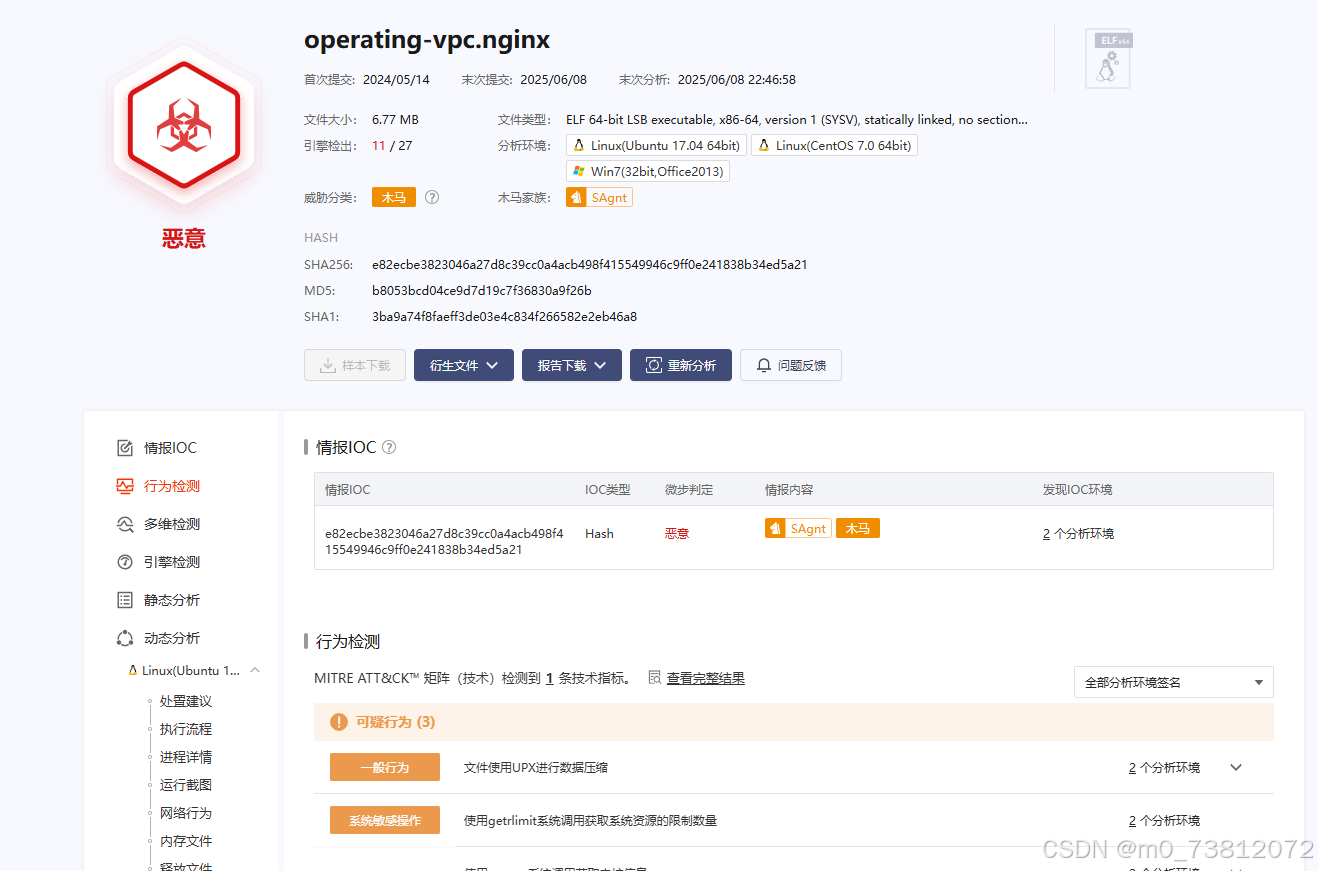Viewport: 1318px width, 871px height.
Task: Click the 系统敏感操作 orange label
Action: [x=385, y=821]
